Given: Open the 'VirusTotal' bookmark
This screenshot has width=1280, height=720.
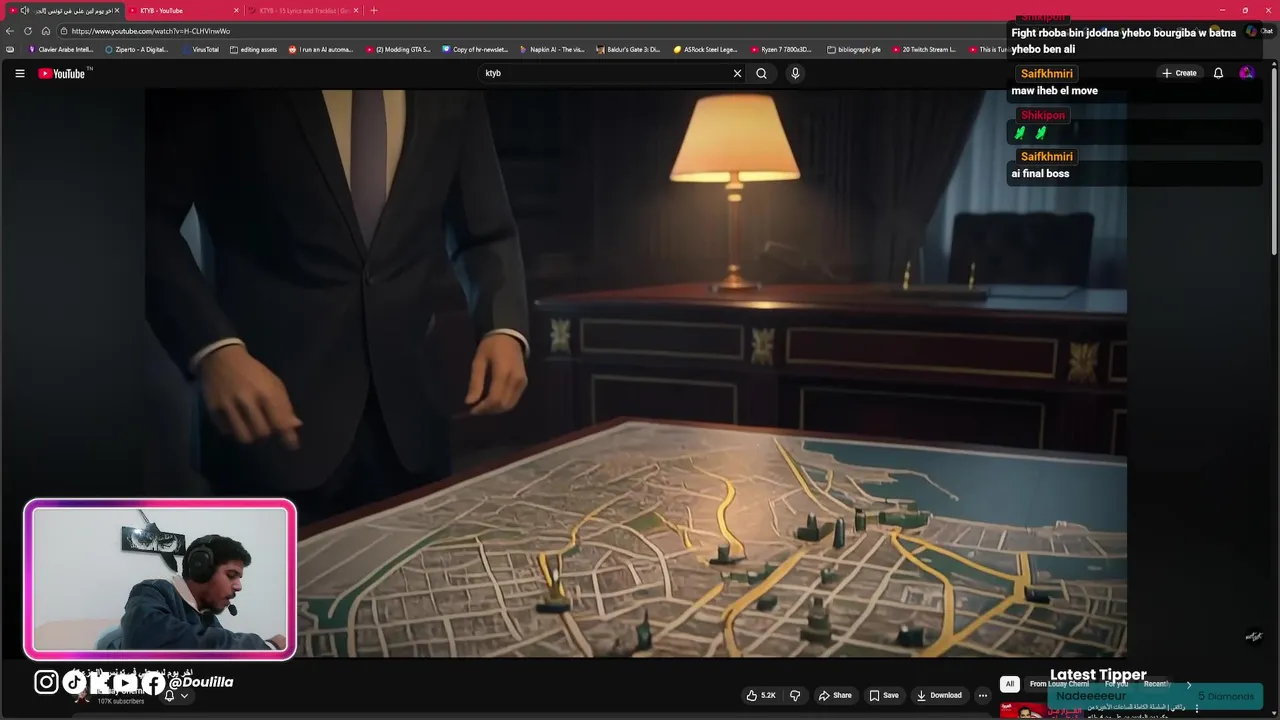Looking at the screenshot, I should pyautogui.click(x=200, y=49).
